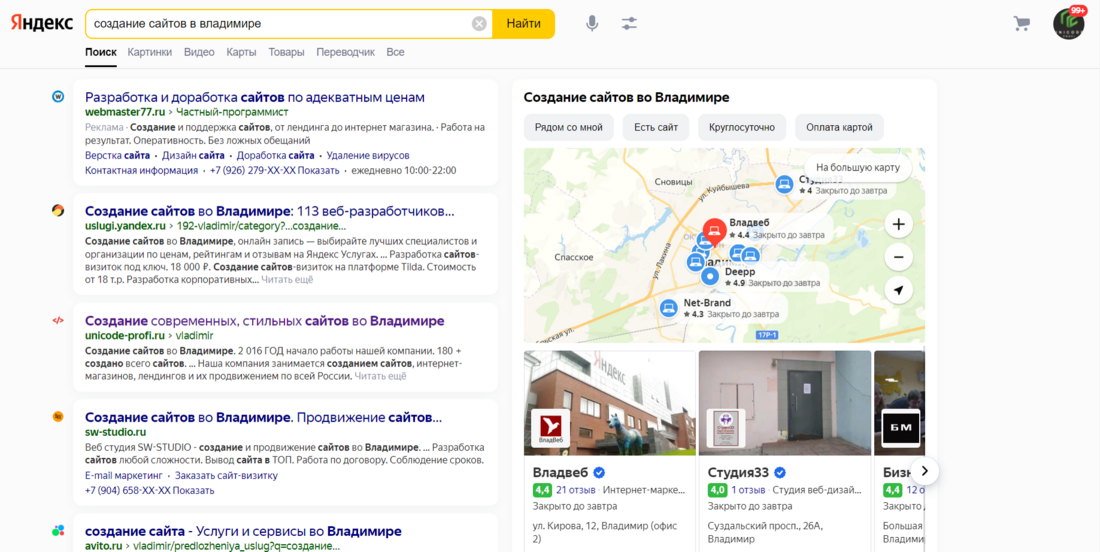The width and height of the screenshot is (1100, 552).
Task: Click the БМ logo badge
Action: point(901,428)
